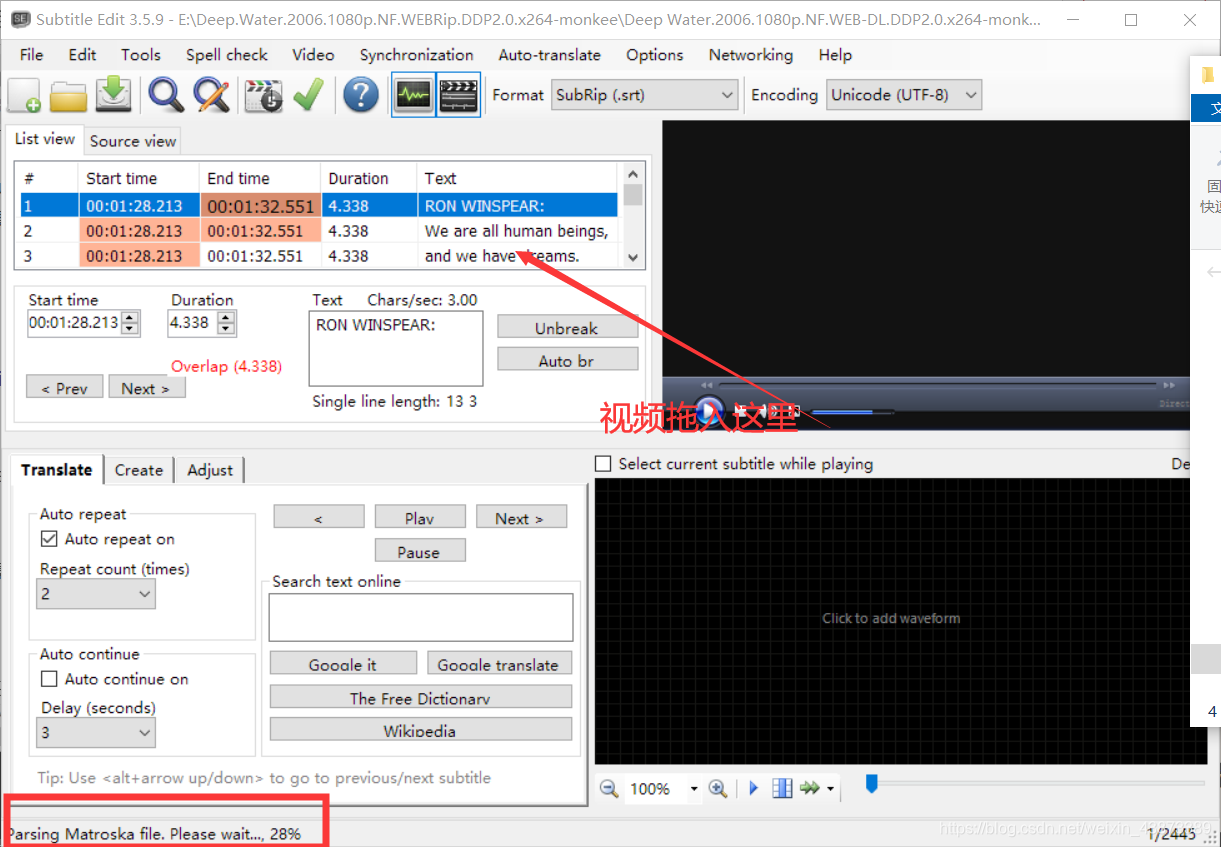Open Replace with the magnifier-pencil icon
This screenshot has width=1221, height=847.
coord(211,95)
